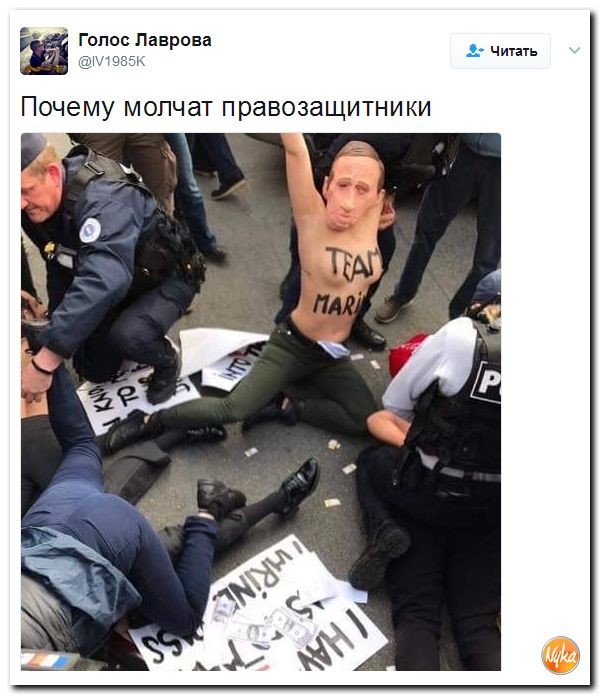Open the Голос Лаврова profile avatar
Viewport: 601px width, 696px height.
coord(44,51)
